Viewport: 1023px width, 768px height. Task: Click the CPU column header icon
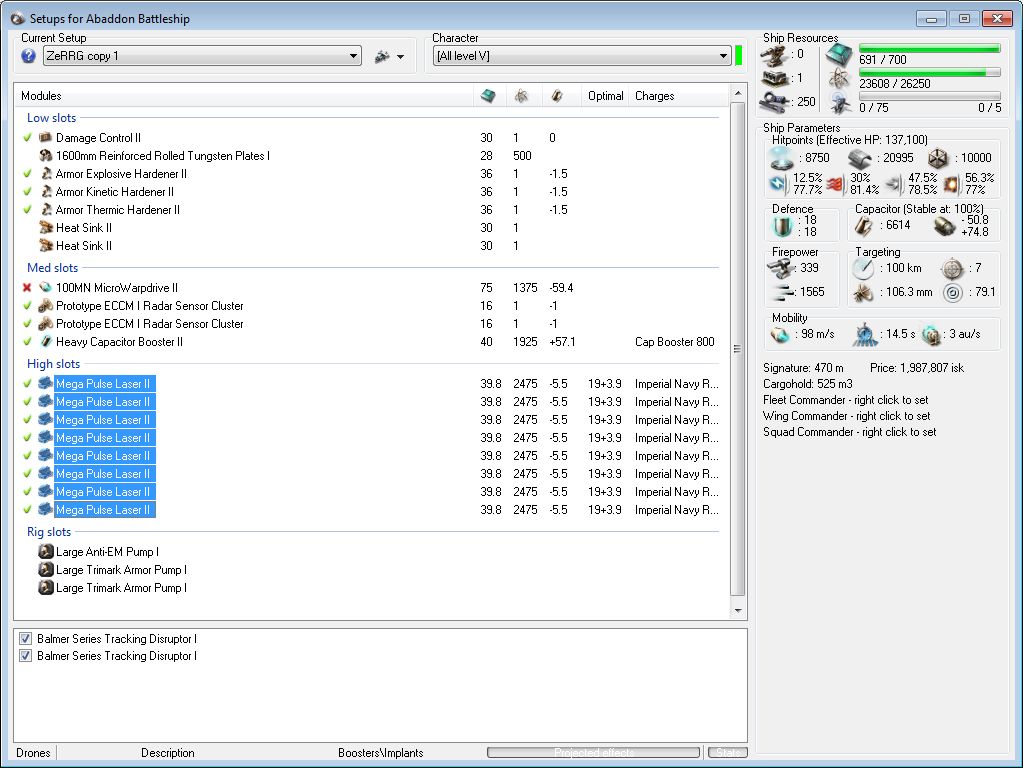488,96
